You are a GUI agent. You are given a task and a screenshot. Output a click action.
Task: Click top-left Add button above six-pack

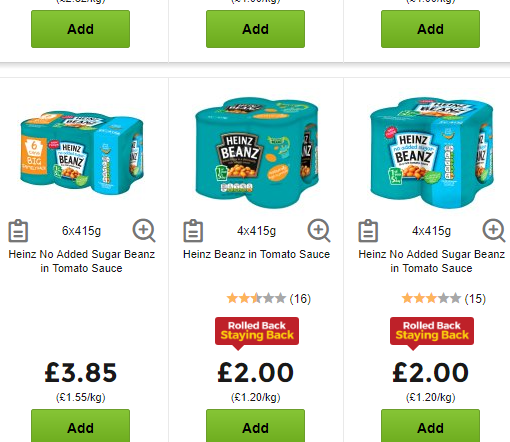tap(80, 29)
